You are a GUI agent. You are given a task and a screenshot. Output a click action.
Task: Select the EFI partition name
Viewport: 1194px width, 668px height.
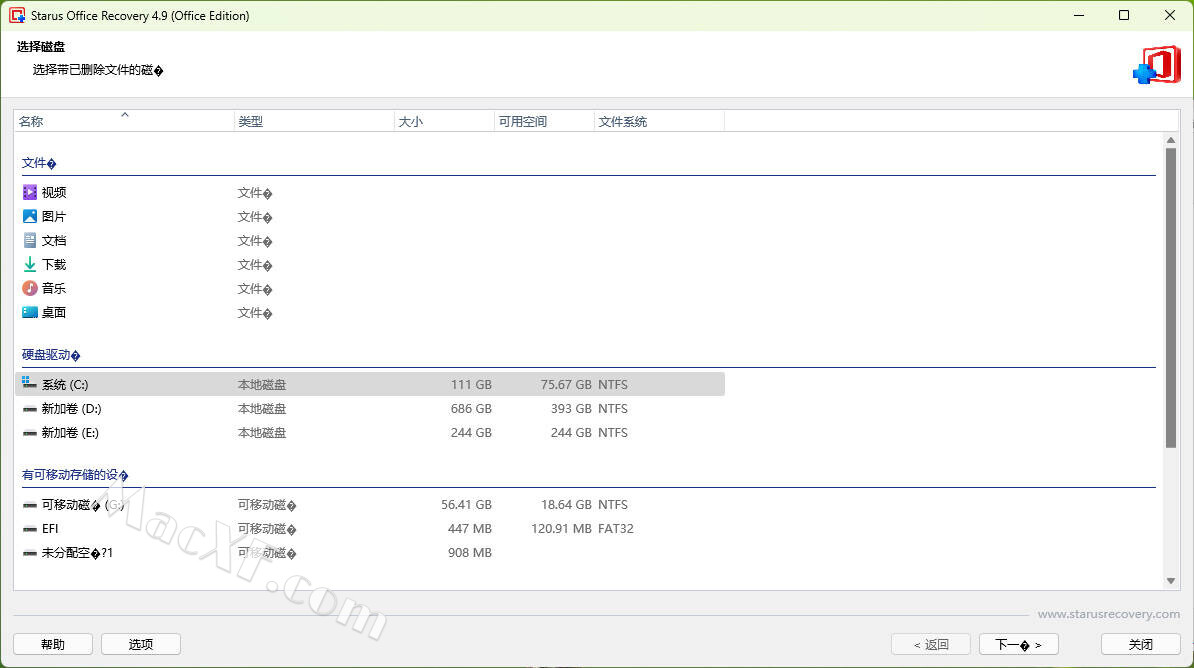pos(50,529)
